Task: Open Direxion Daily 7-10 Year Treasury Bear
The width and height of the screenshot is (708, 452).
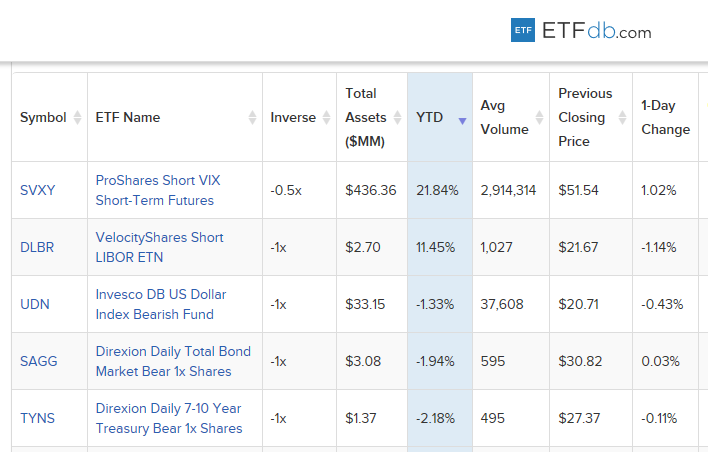Action: pos(169,418)
